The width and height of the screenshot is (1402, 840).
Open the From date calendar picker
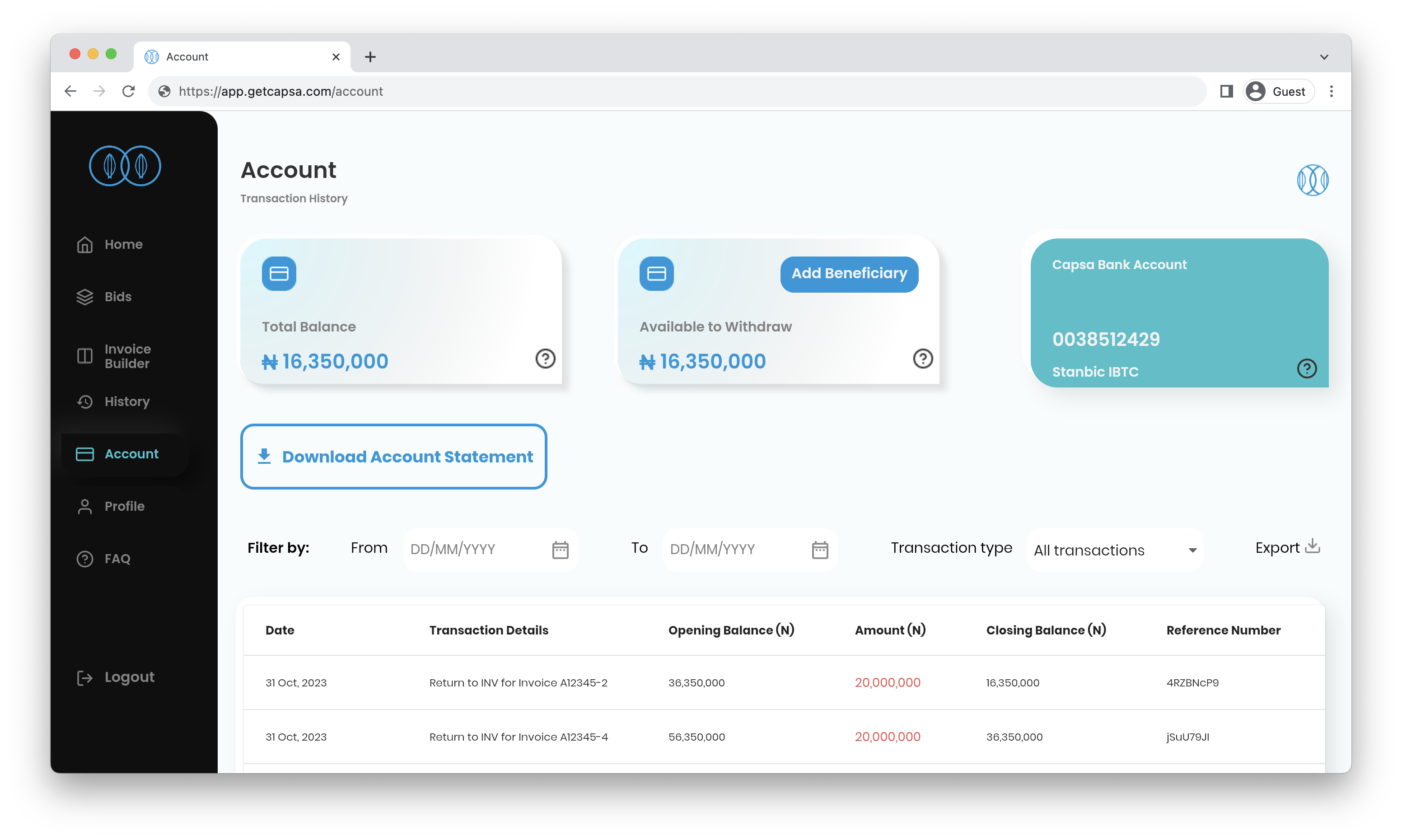click(x=561, y=550)
